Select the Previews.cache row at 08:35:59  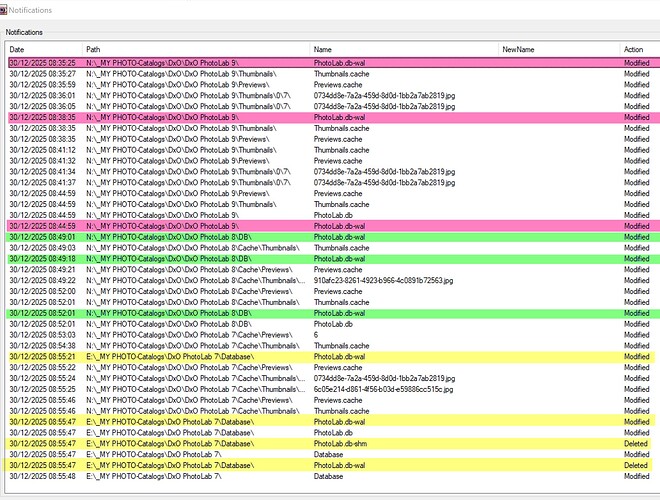click(x=330, y=85)
